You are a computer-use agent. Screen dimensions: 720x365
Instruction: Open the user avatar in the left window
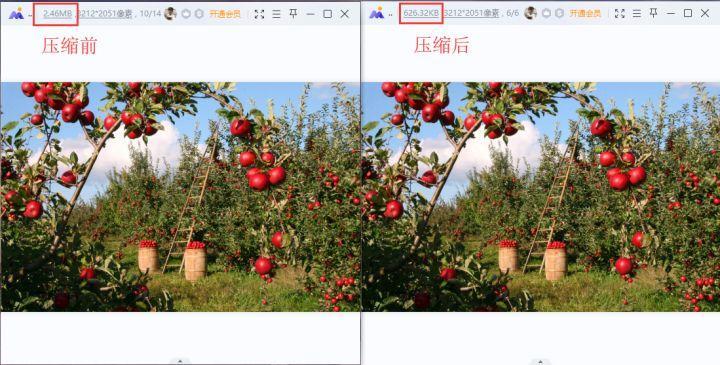point(170,13)
